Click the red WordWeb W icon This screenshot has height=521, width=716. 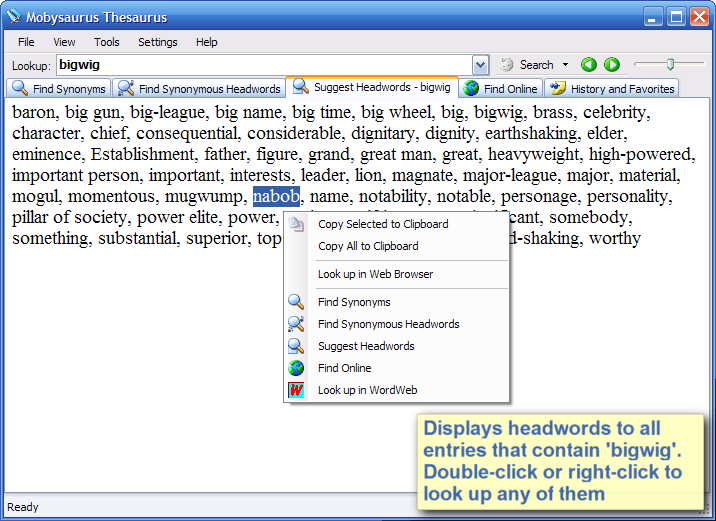(296, 390)
